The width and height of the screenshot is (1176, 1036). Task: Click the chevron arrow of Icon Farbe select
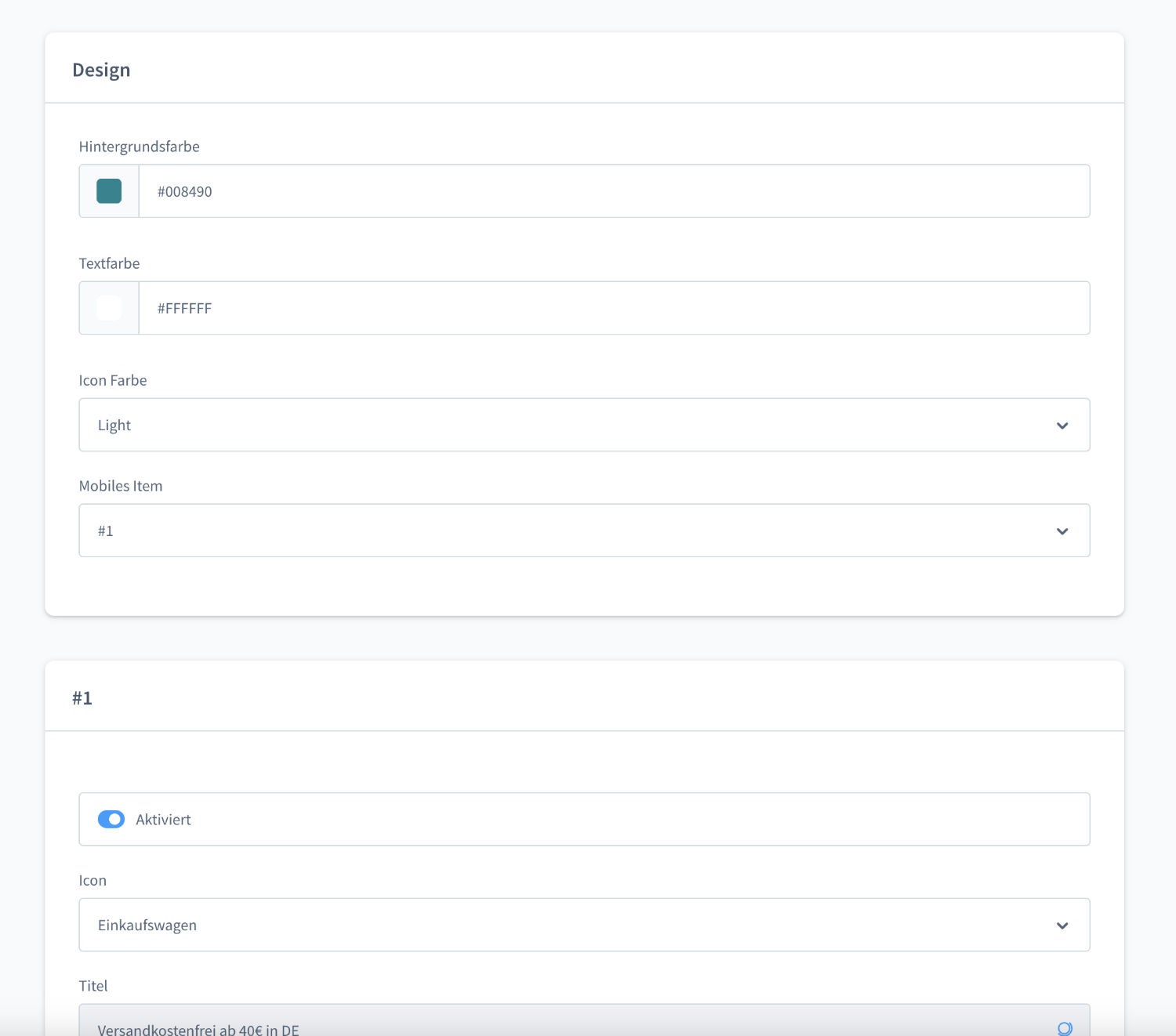pyautogui.click(x=1062, y=426)
